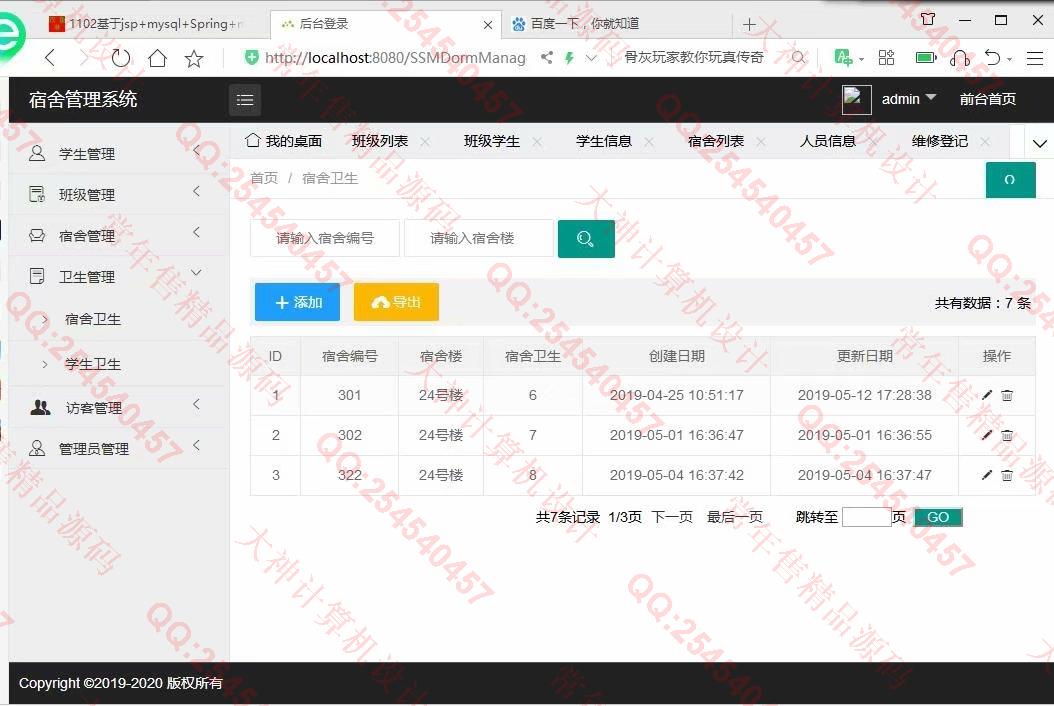Click the 首页 breadcrumb link
The width and height of the screenshot is (1054, 706).
click(x=264, y=178)
